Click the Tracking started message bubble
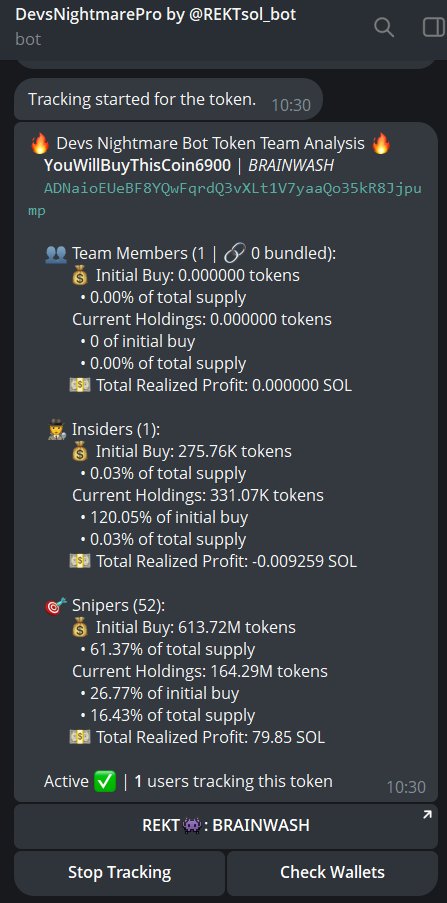This screenshot has height=903, width=447. pos(168,100)
